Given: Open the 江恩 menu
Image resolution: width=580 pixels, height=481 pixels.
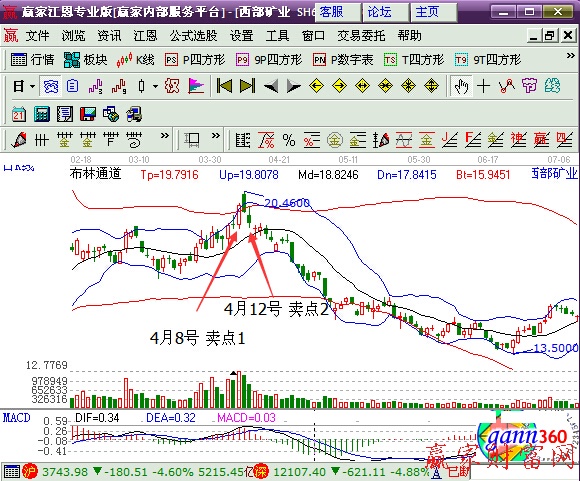Looking at the screenshot, I should (x=145, y=36).
